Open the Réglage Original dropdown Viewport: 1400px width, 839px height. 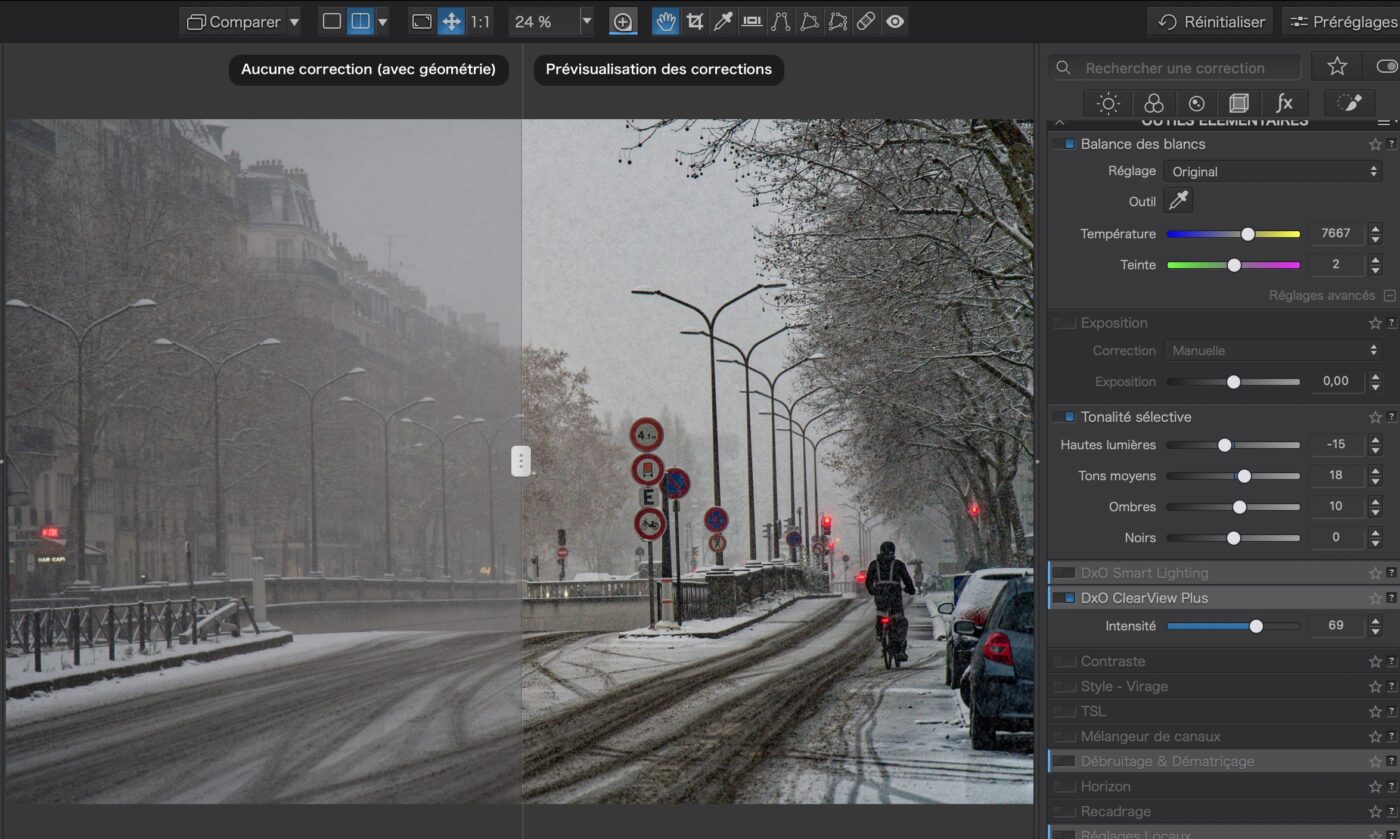(x=1274, y=171)
